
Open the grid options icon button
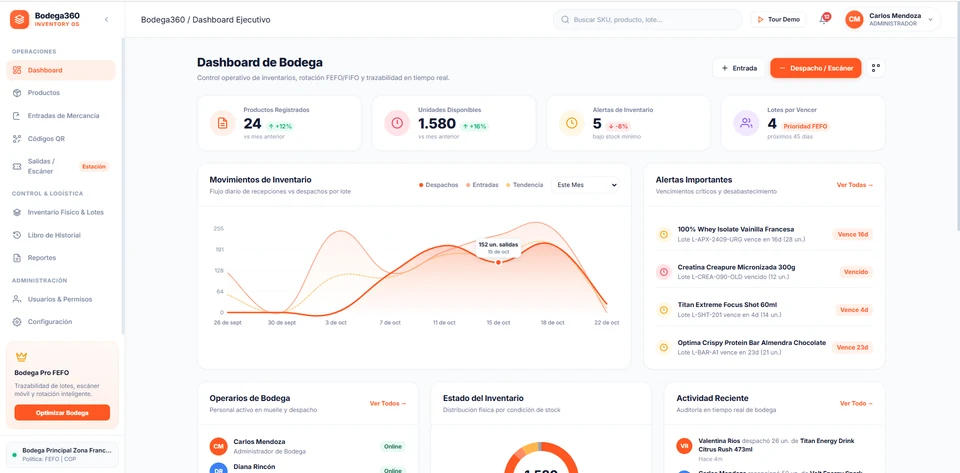[876, 68]
